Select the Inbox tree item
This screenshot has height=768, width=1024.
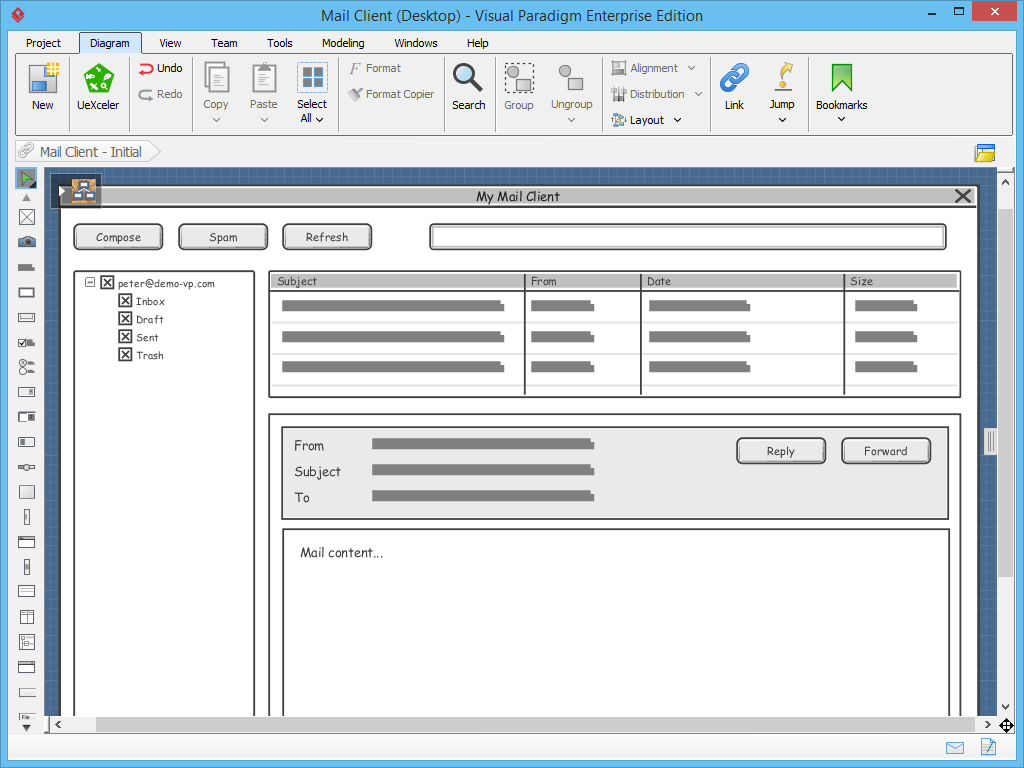coord(142,301)
